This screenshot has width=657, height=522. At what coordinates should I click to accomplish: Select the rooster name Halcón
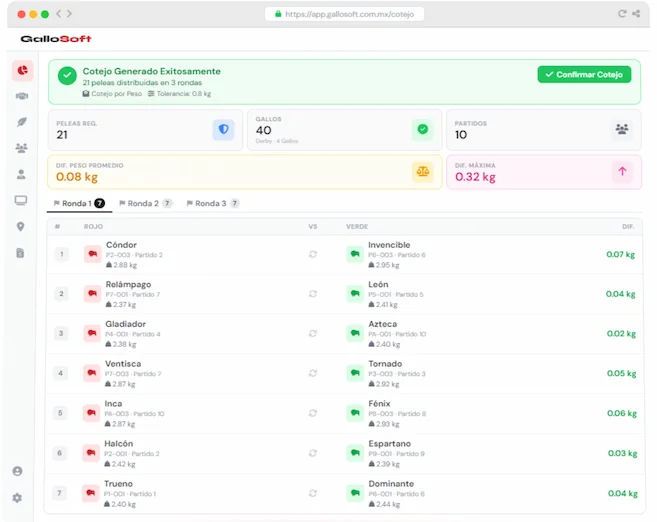119,443
